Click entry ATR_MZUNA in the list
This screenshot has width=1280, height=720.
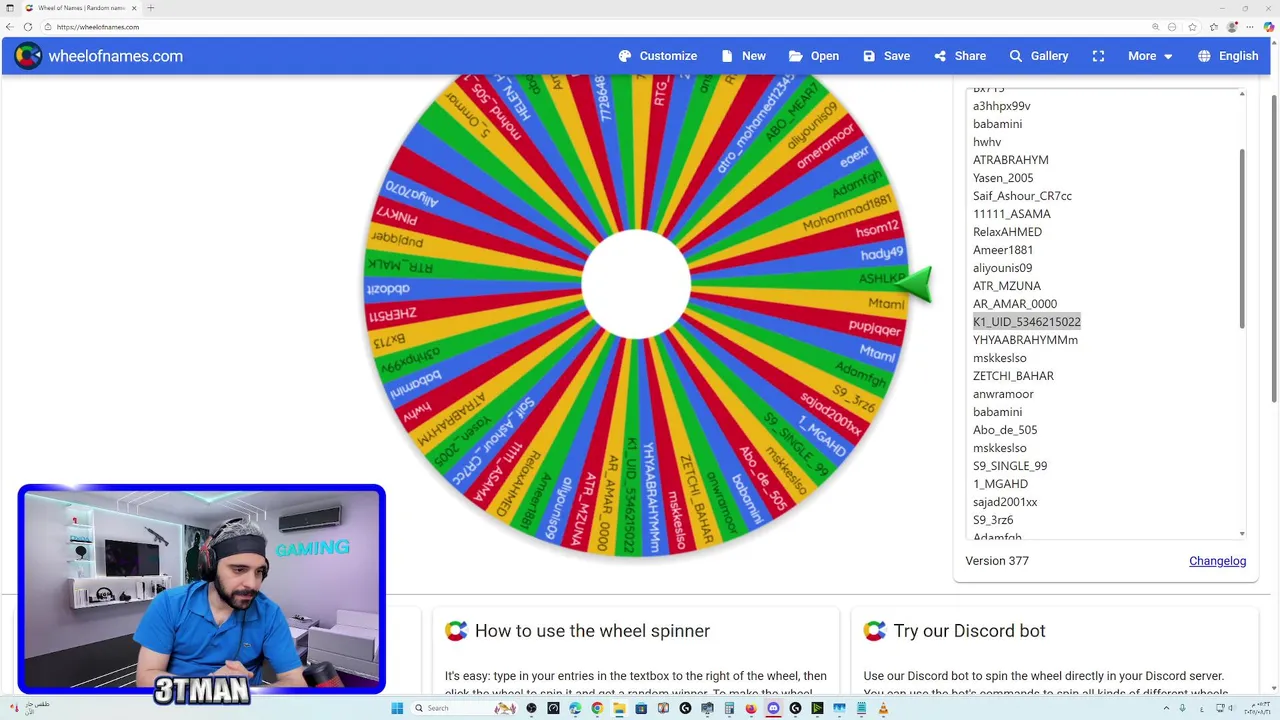[1007, 286]
